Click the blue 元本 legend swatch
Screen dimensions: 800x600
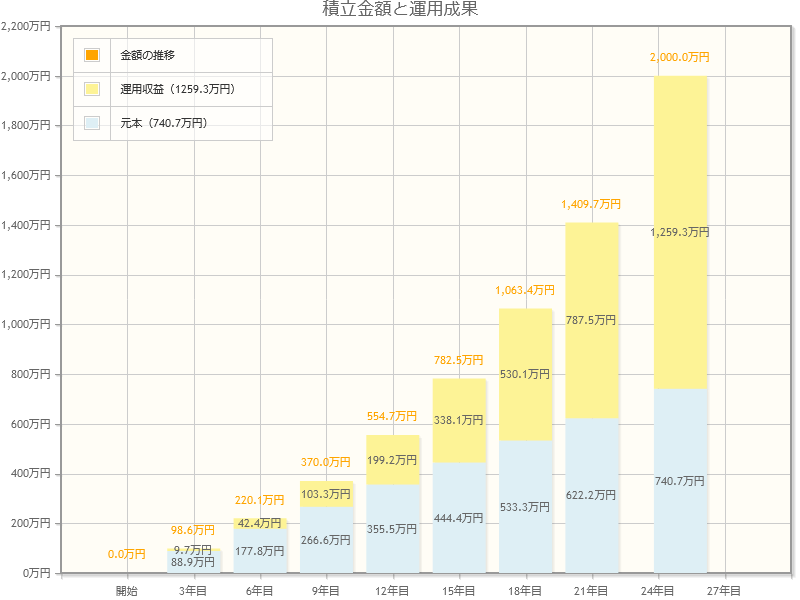coord(90,120)
